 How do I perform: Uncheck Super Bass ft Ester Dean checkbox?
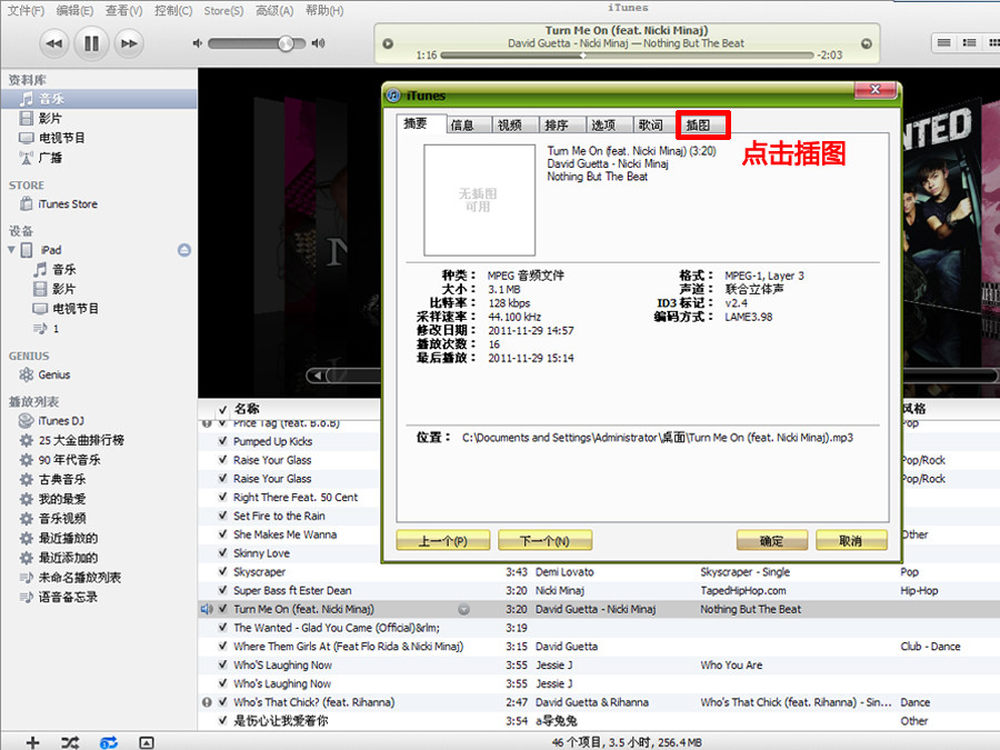coord(223,590)
